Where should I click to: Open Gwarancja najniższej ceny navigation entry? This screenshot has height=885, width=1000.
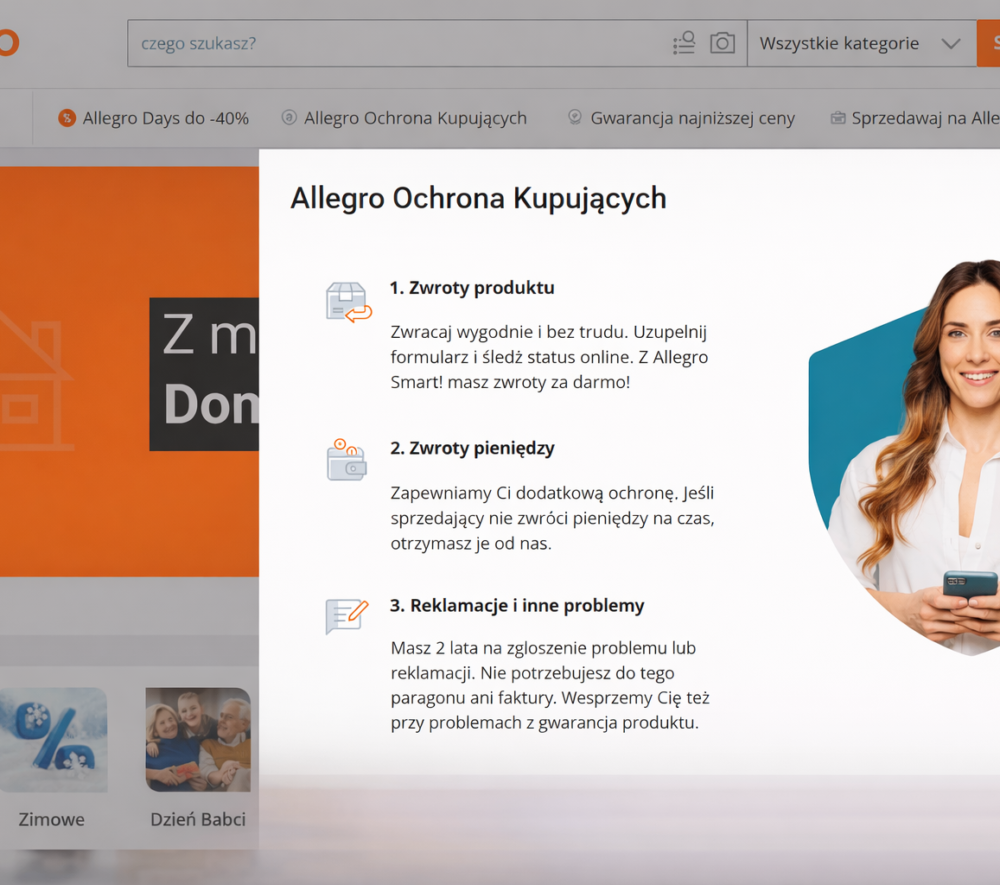693,117
